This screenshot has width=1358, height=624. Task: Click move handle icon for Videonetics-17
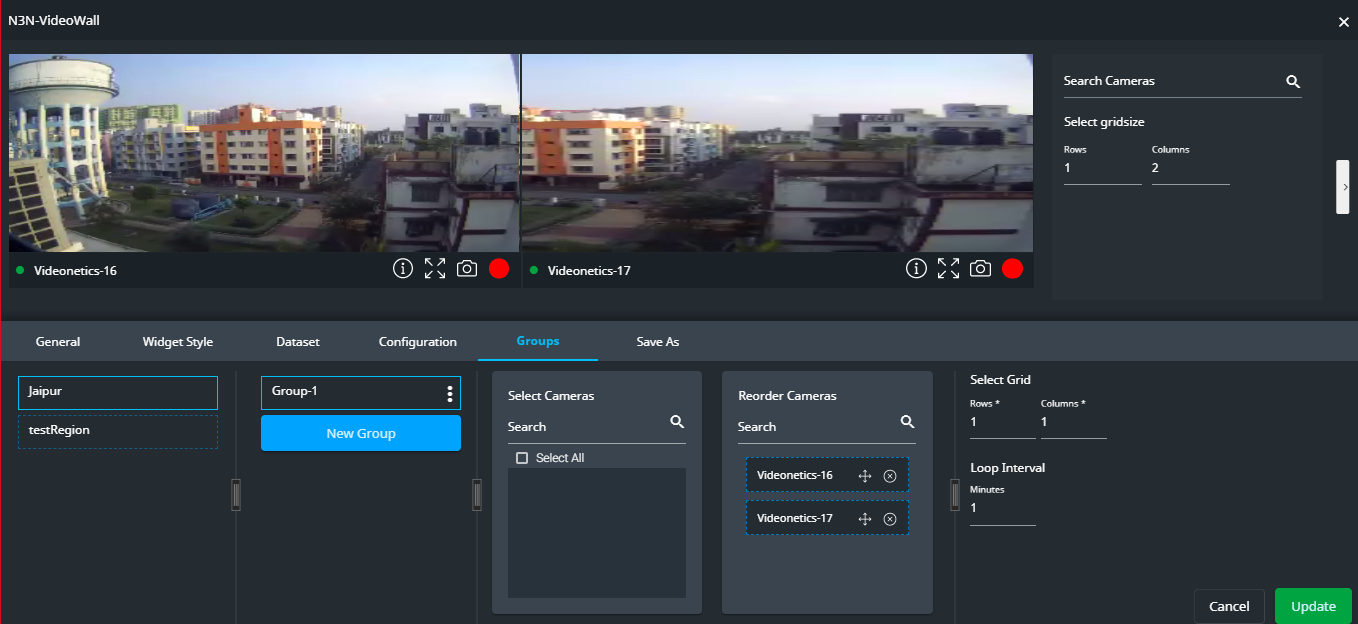point(866,519)
